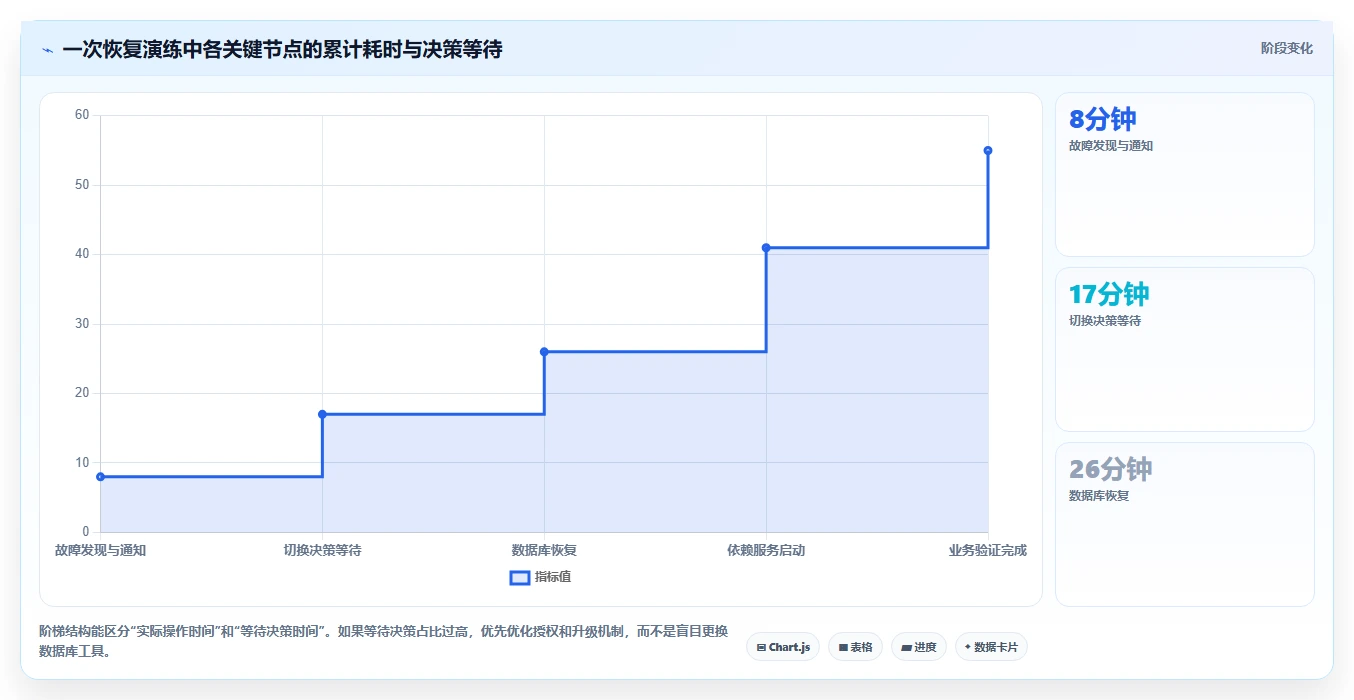Select the 数据卡片 tag pill
Viewport: 1354px width, 700px height.
991,647
